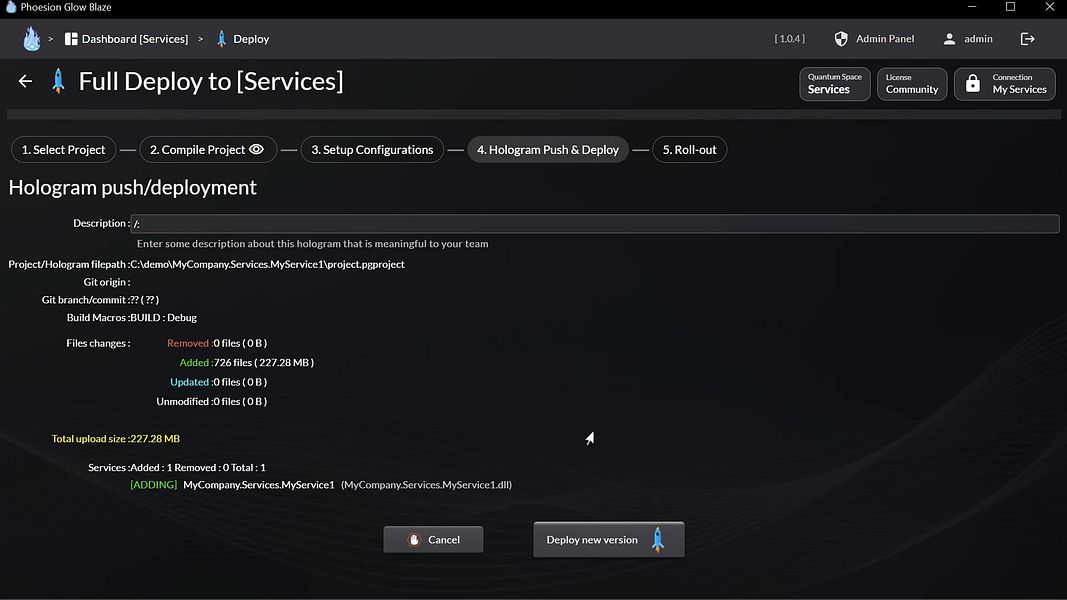This screenshot has width=1067, height=600.
Task: Click the lock icon in Connection button
Action: [x=973, y=84]
